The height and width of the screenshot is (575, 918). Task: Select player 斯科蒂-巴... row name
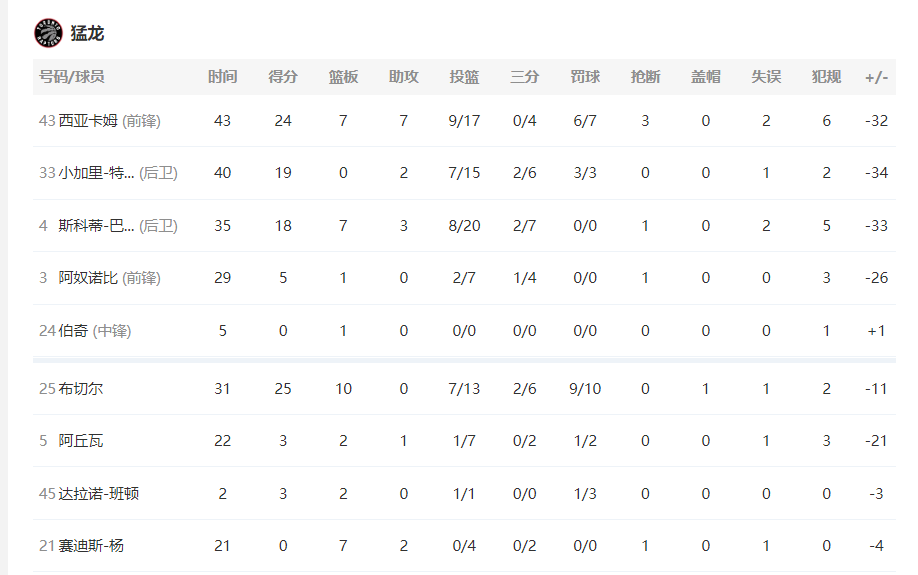tap(96, 225)
